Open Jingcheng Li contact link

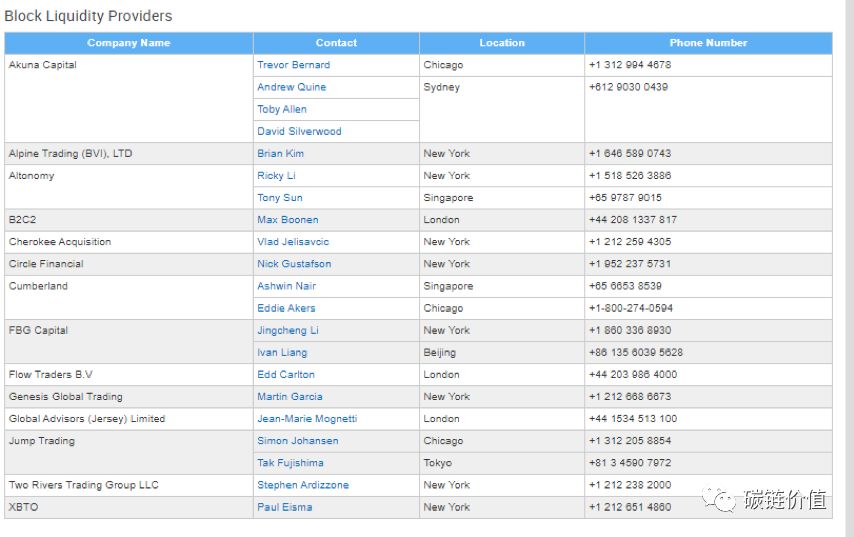[x=288, y=330]
